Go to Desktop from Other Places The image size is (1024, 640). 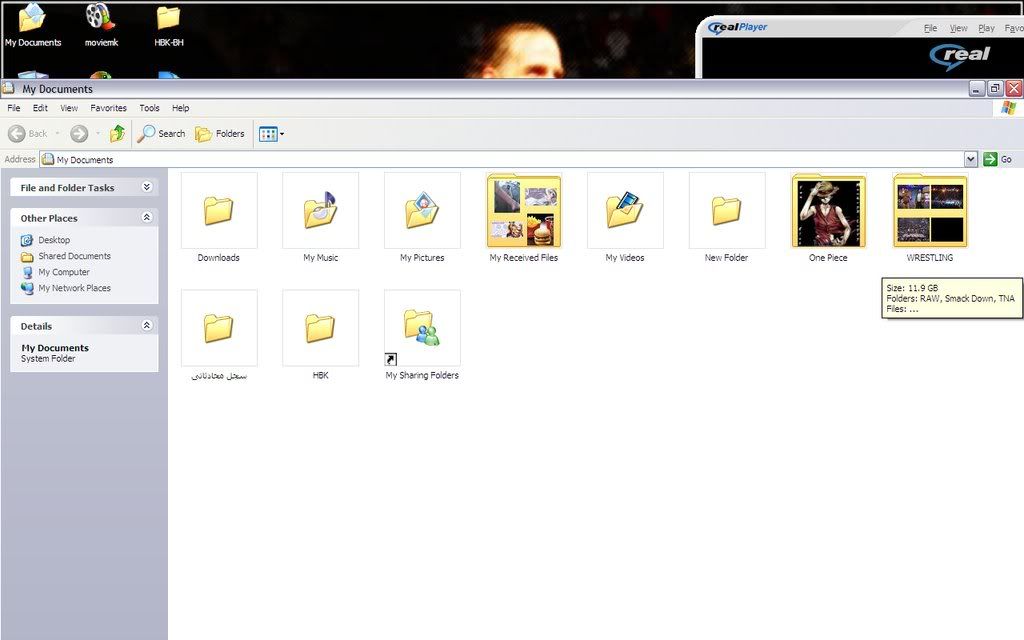click(x=46, y=240)
